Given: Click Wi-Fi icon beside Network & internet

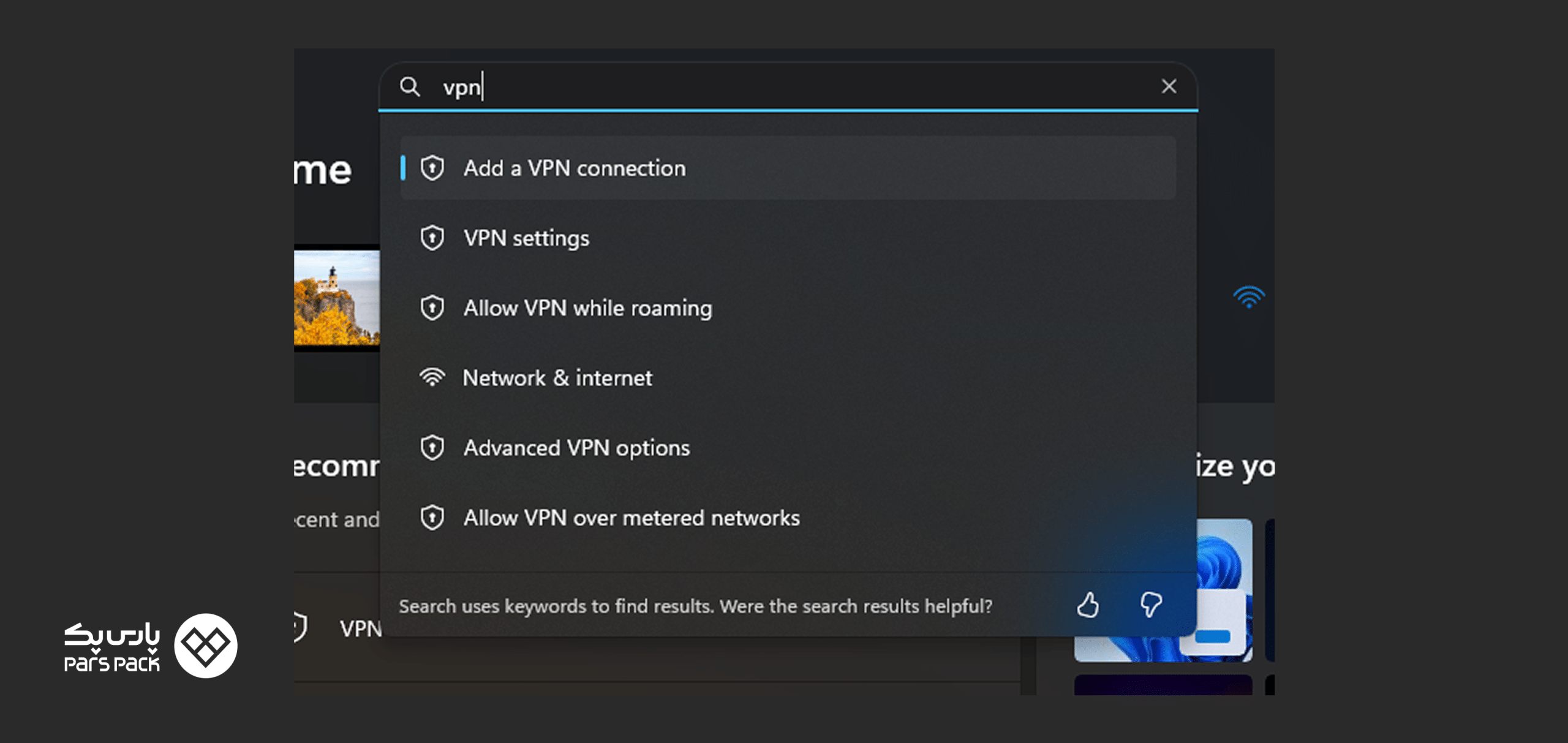Looking at the screenshot, I should [432, 377].
